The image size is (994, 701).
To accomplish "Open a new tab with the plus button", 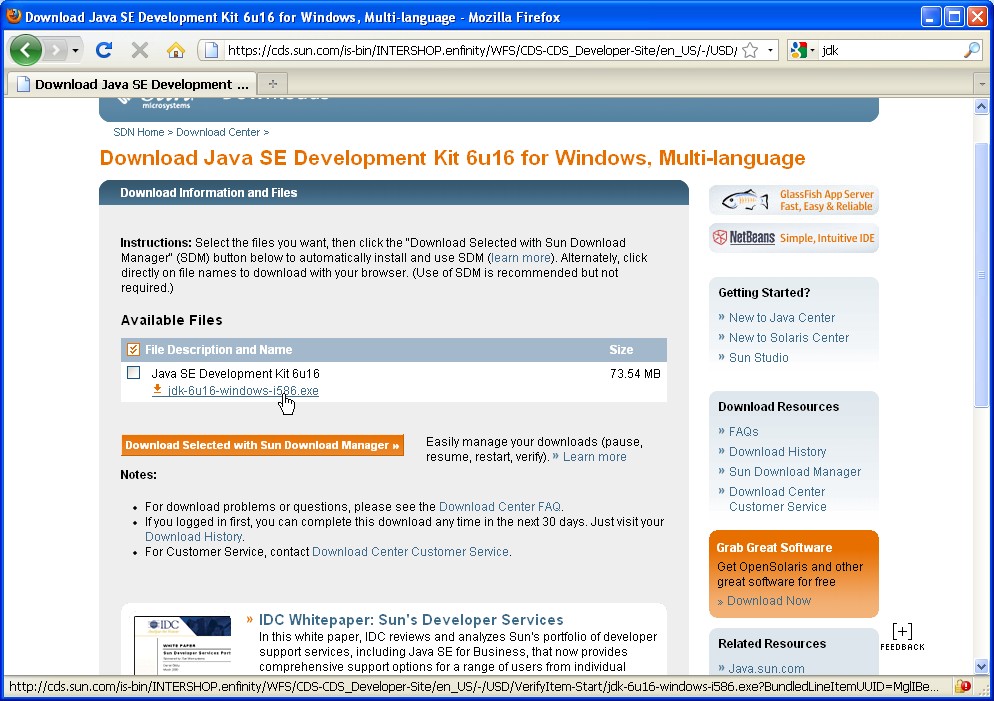I will point(272,83).
